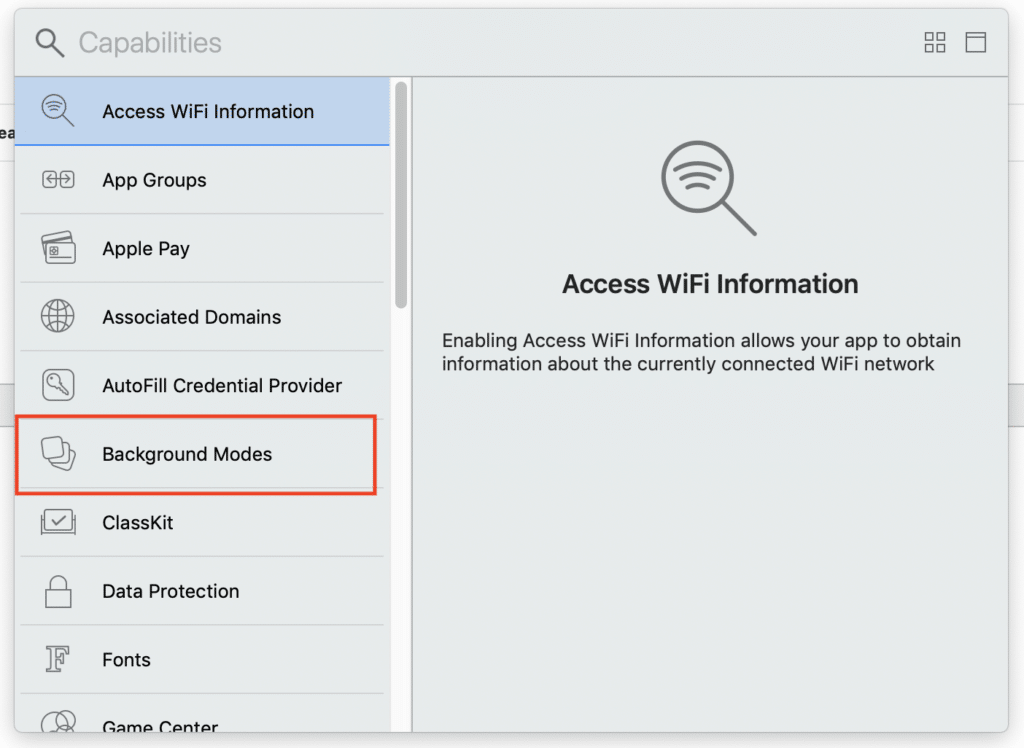Click the ClassKit checkmark icon
Viewport: 1024px width, 748px height.
point(58,522)
